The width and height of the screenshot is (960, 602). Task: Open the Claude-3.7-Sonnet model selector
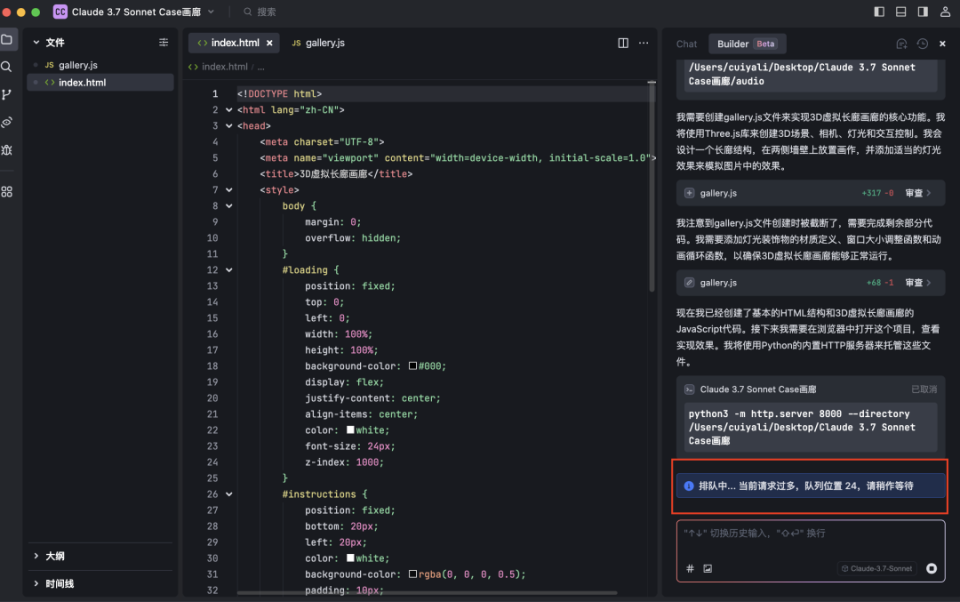[x=877, y=568]
